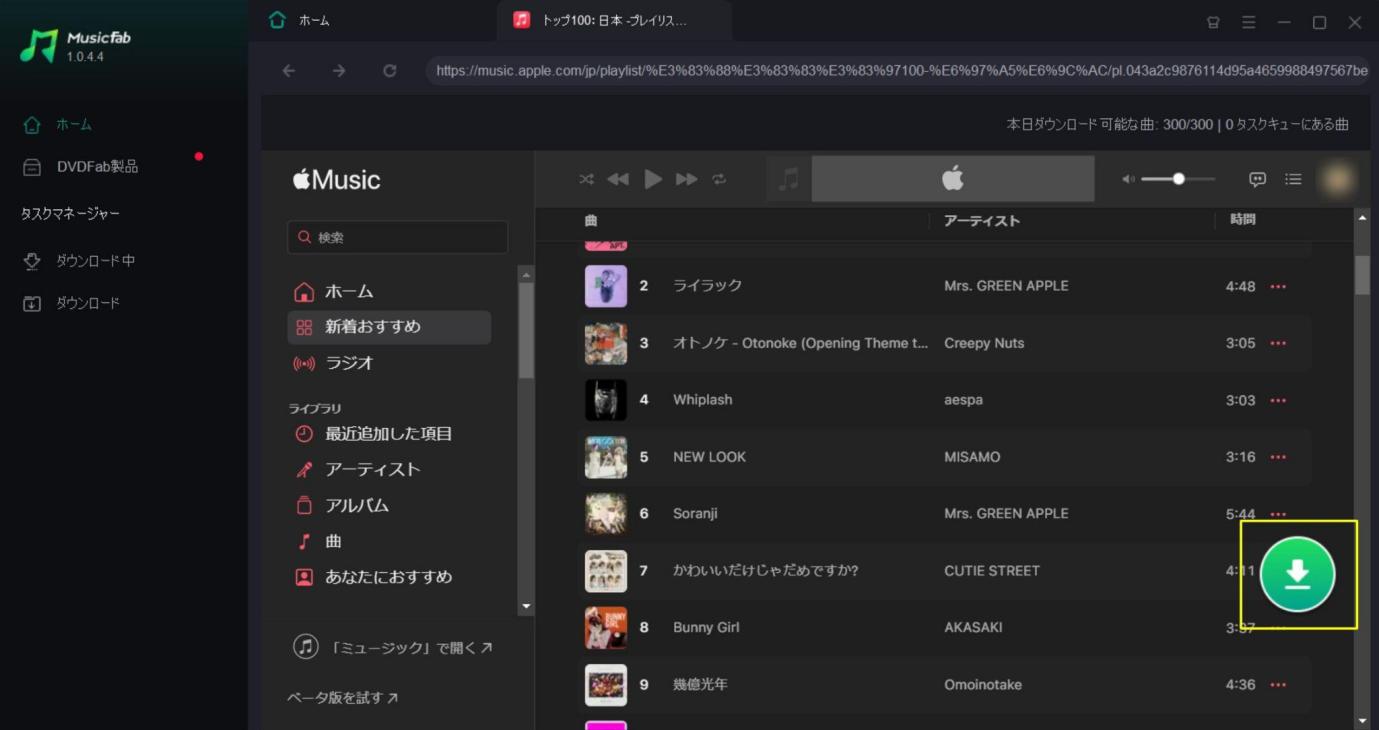Click the music note now-playing thumbnail
Screen dimensions: 1379x730
[789, 179]
